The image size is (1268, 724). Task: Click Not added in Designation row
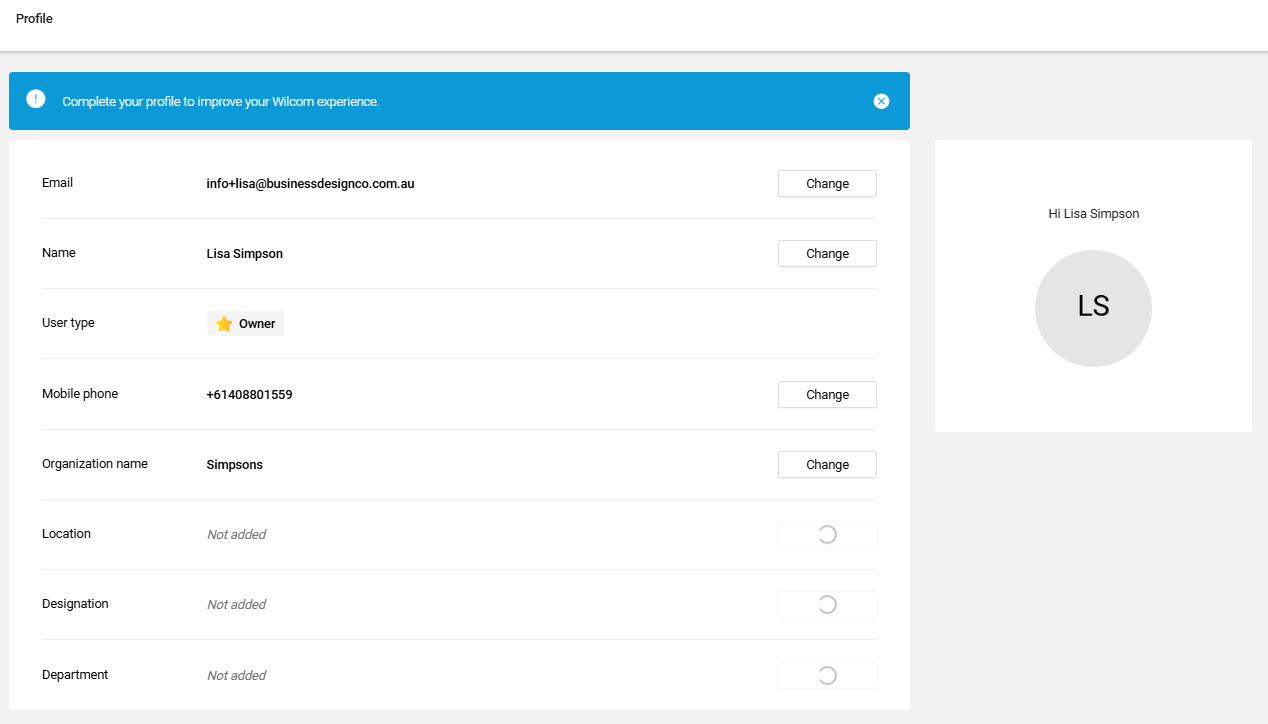(x=236, y=605)
